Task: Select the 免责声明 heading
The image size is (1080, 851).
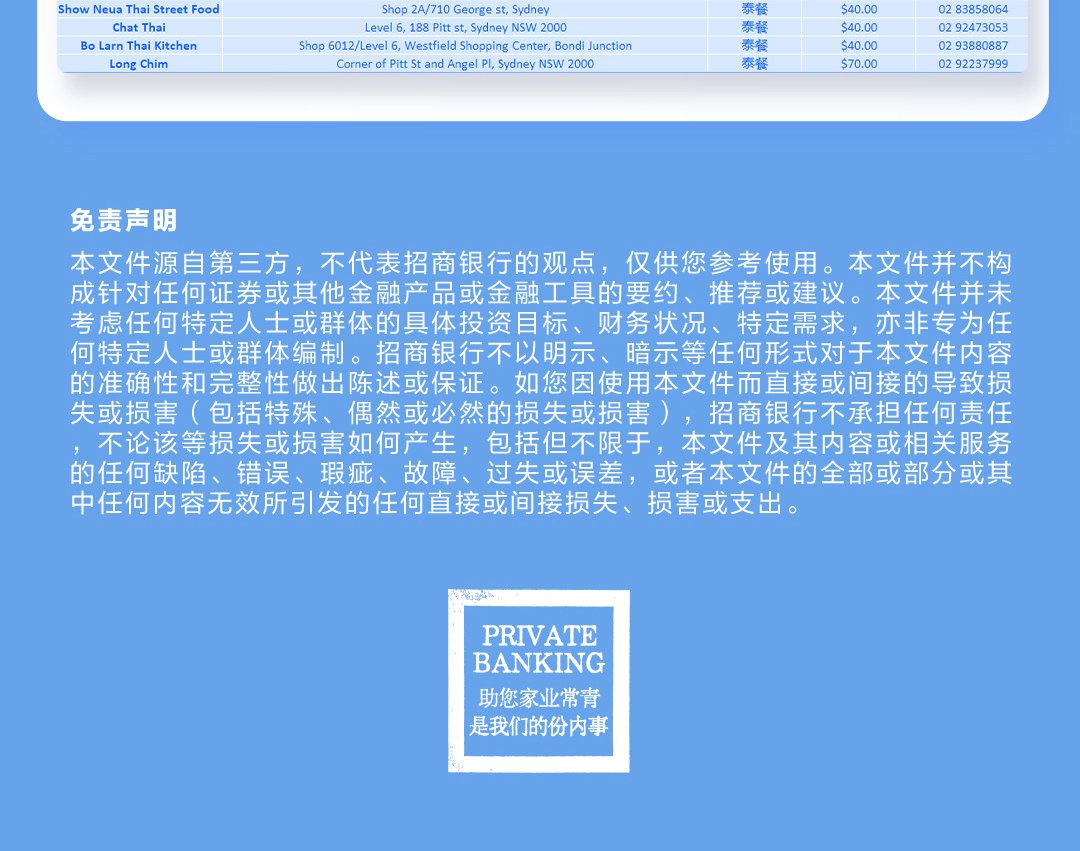Action: point(123,220)
